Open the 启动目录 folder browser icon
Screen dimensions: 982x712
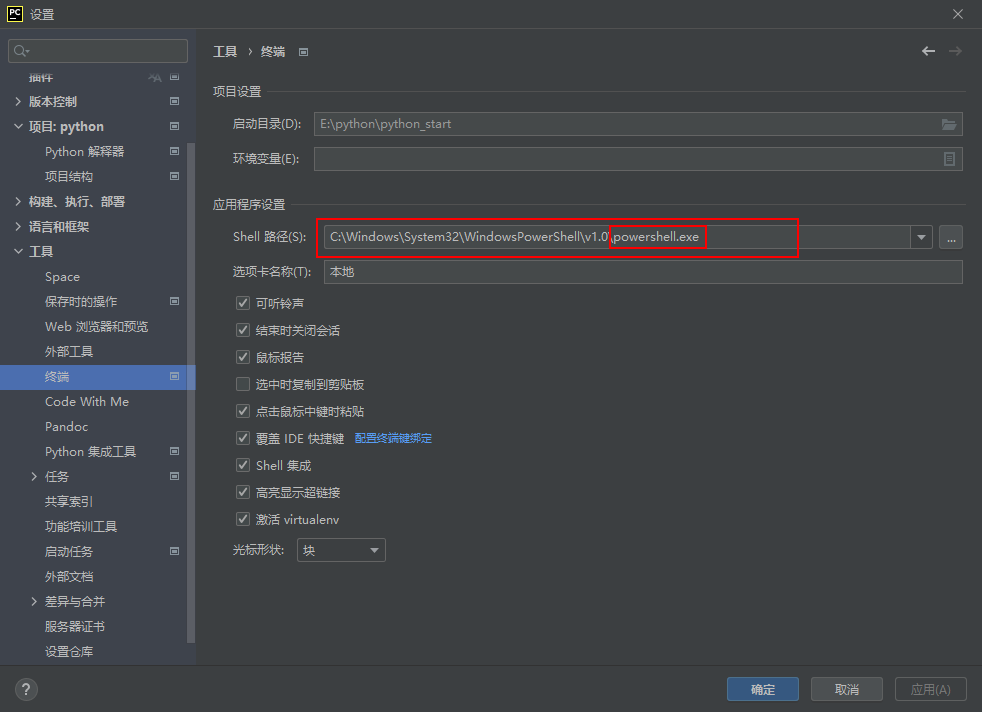coord(950,124)
